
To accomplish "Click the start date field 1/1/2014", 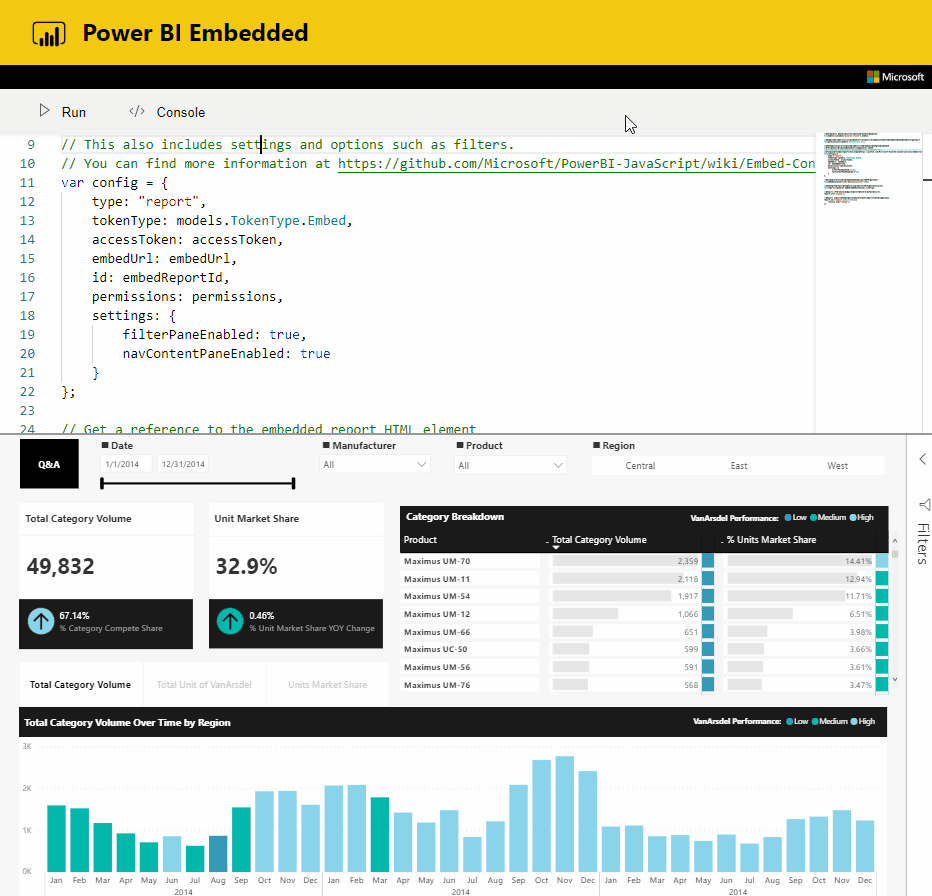I will click(125, 464).
